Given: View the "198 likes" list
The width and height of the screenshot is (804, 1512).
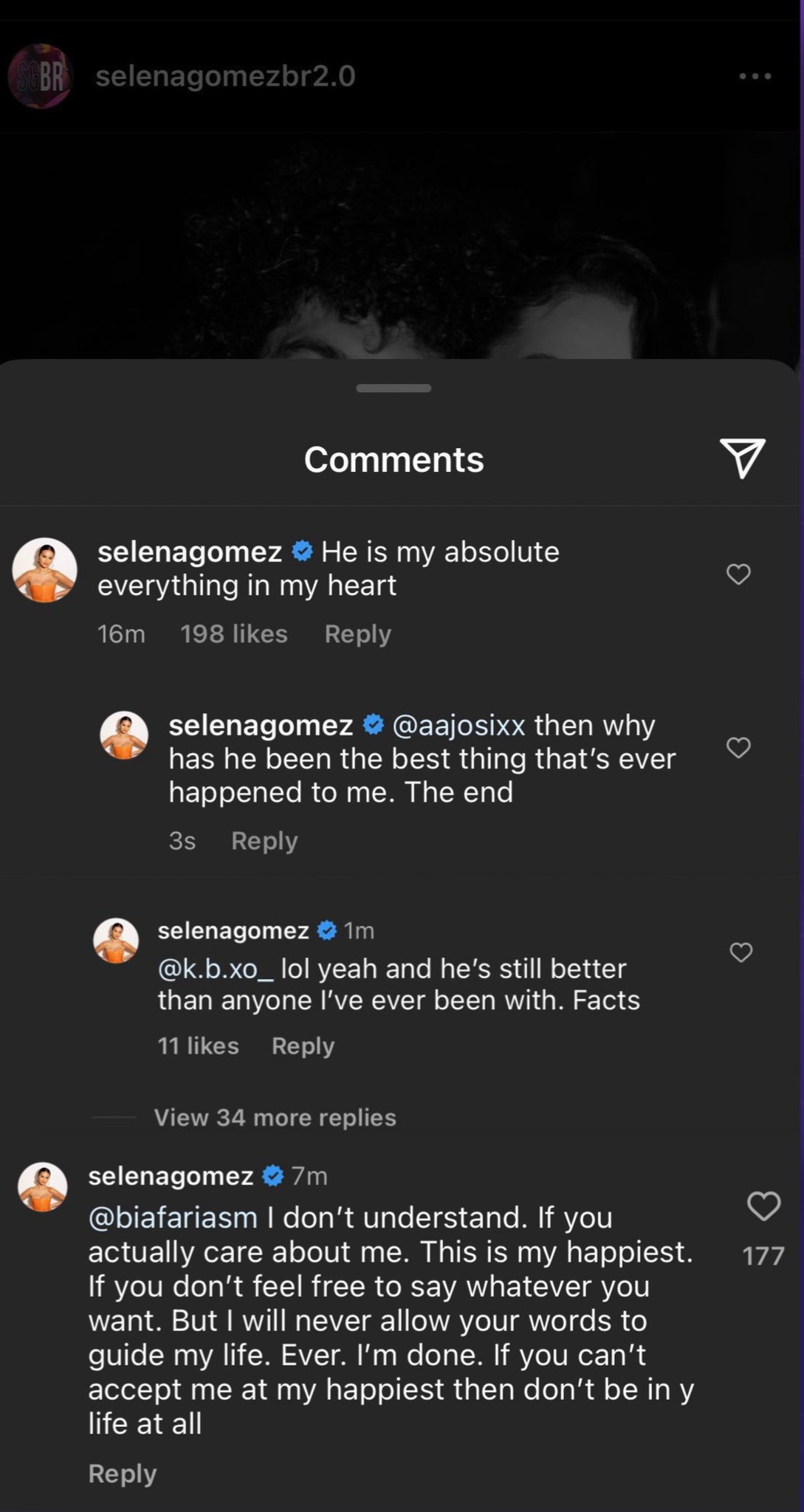Looking at the screenshot, I should [x=233, y=634].
